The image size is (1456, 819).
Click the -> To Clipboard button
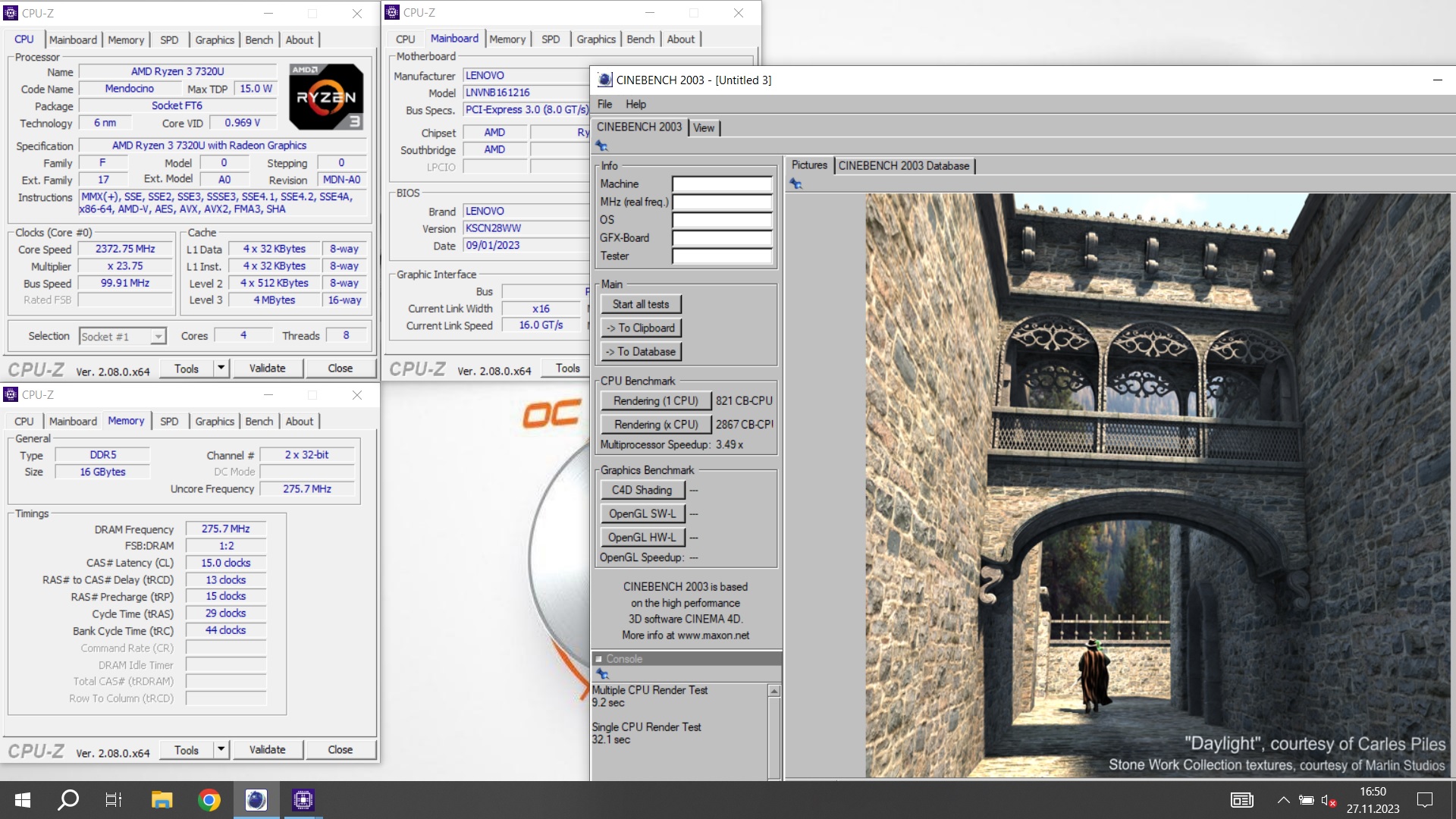641,328
